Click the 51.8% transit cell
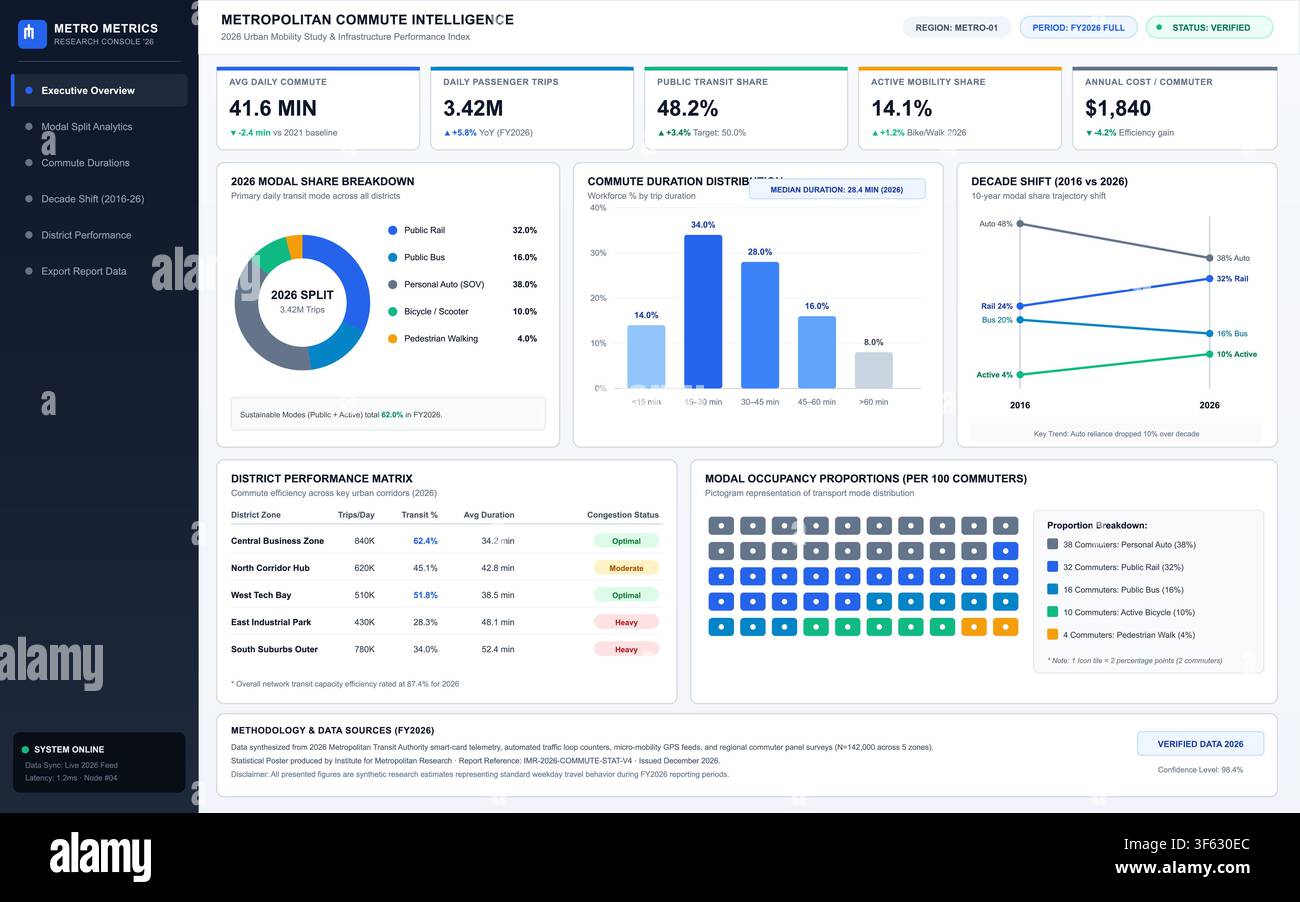The image size is (1300, 902). tap(425, 595)
